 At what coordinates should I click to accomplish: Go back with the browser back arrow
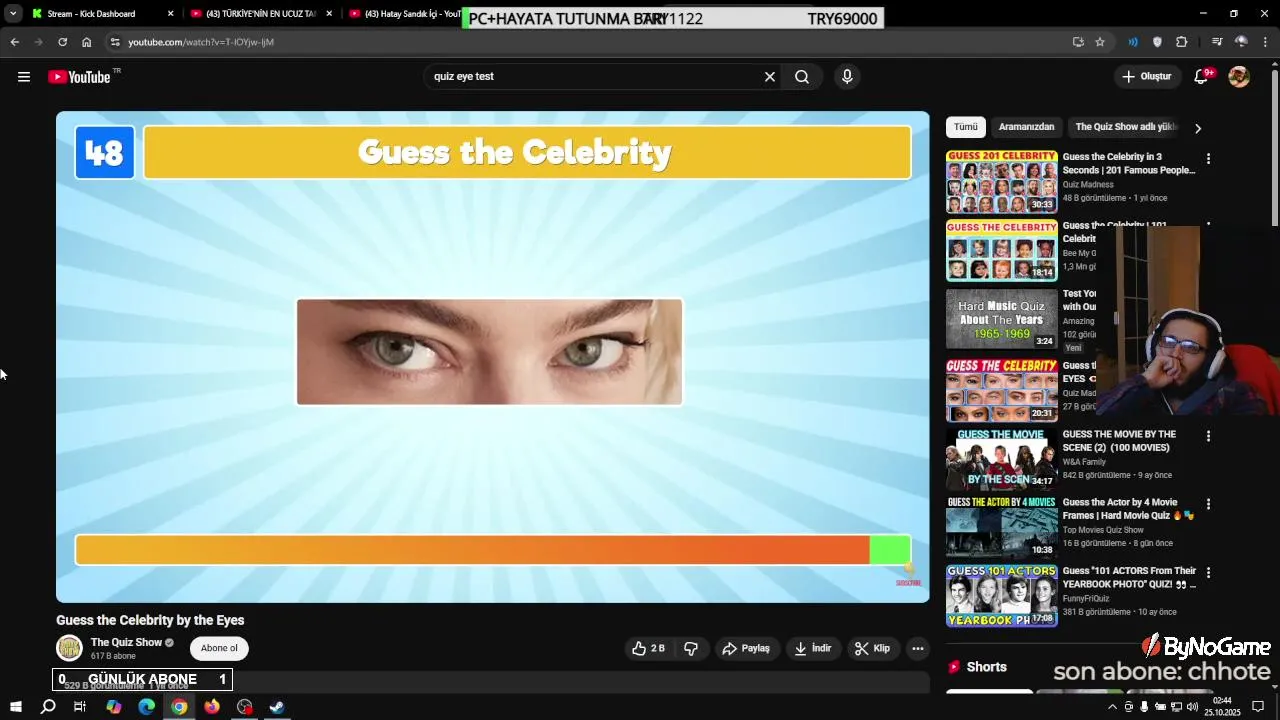[14, 42]
